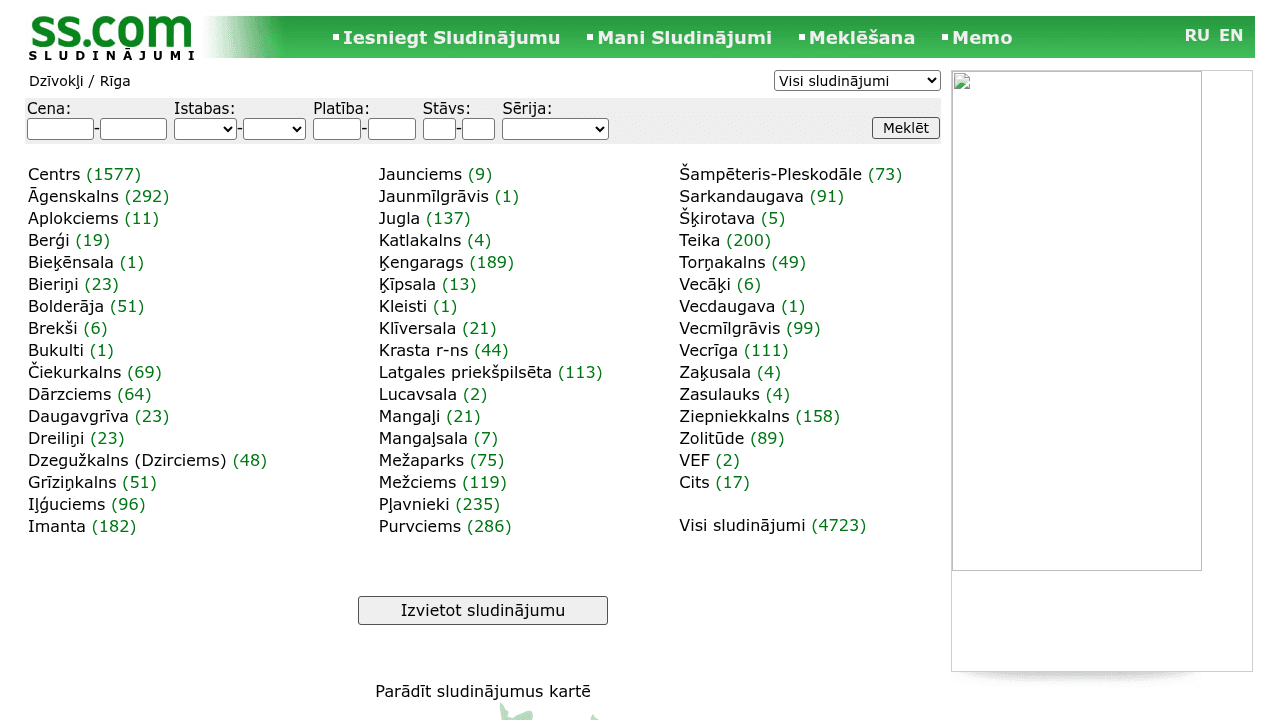The height and width of the screenshot is (720, 1280).
Task: Click the Dzīvokļi breadcrumb link
Action: click(x=56, y=81)
